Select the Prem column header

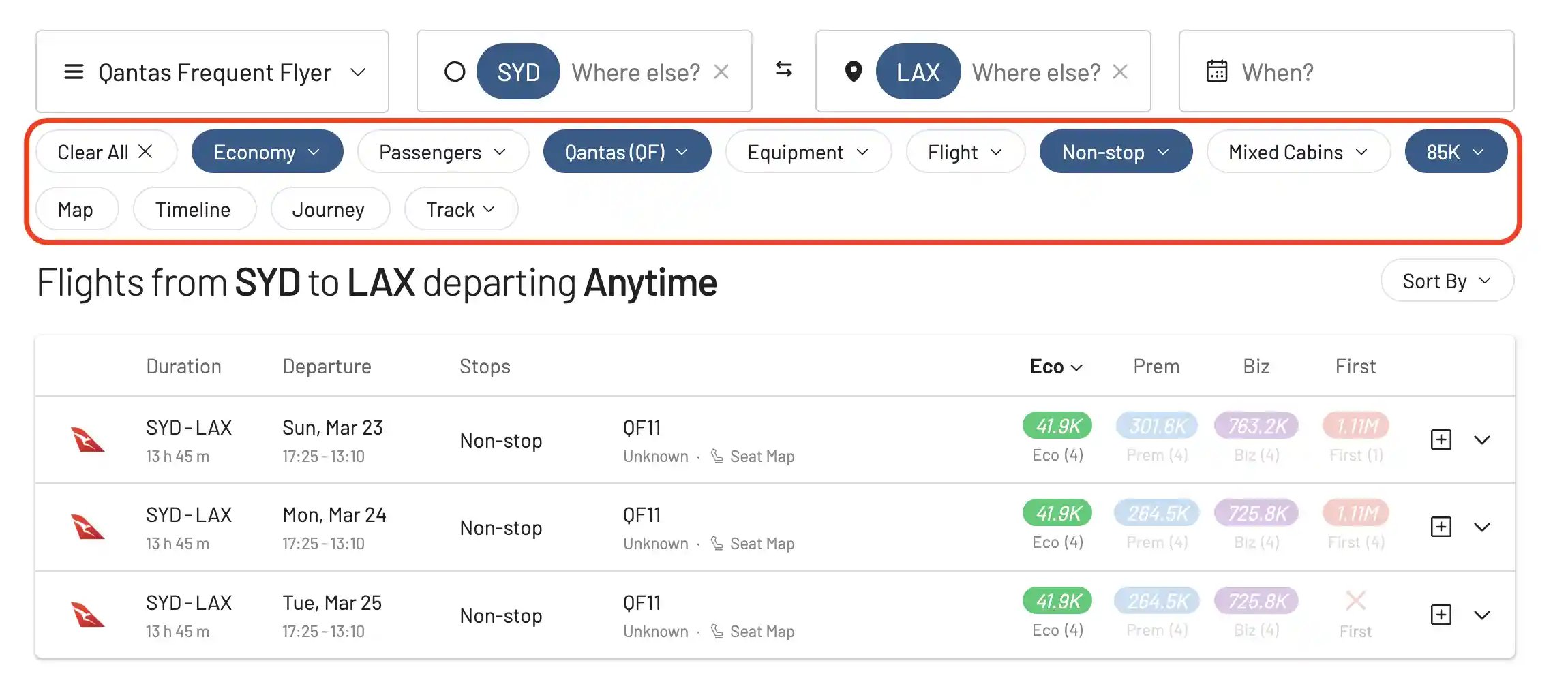(1156, 367)
